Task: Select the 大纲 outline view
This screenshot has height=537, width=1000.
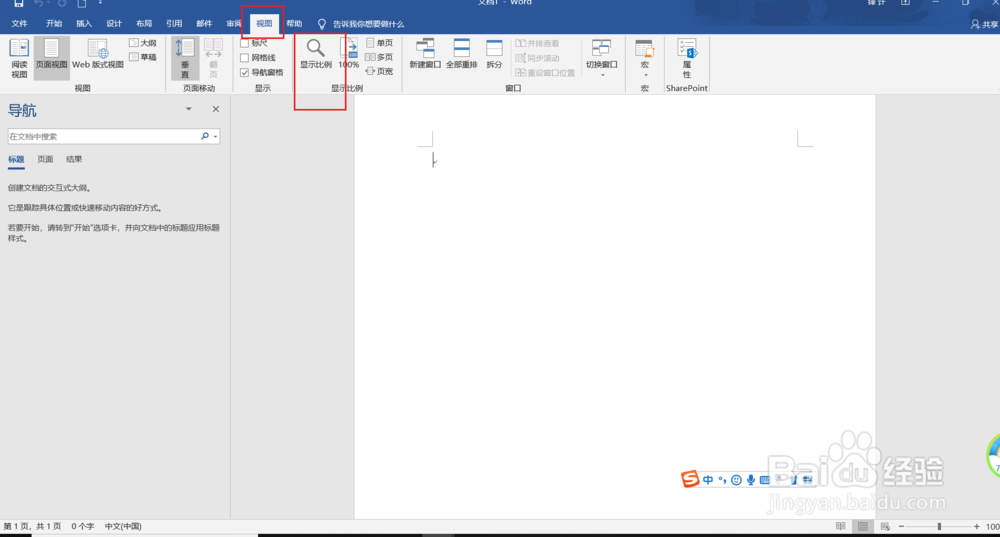Action: 143,43
